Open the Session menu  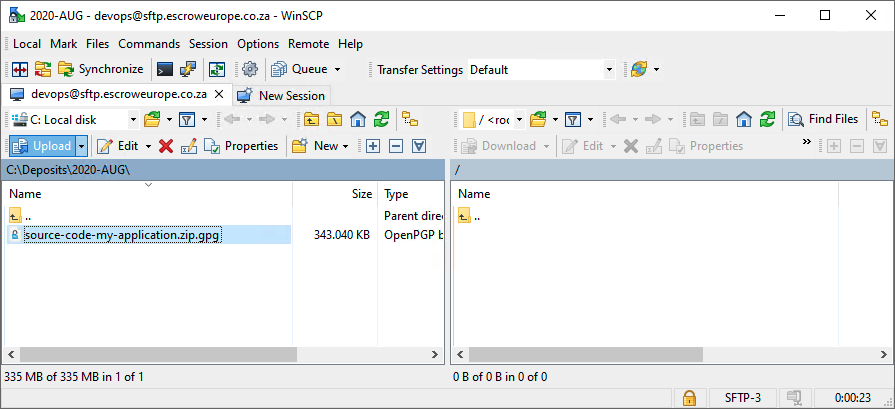point(208,44)
